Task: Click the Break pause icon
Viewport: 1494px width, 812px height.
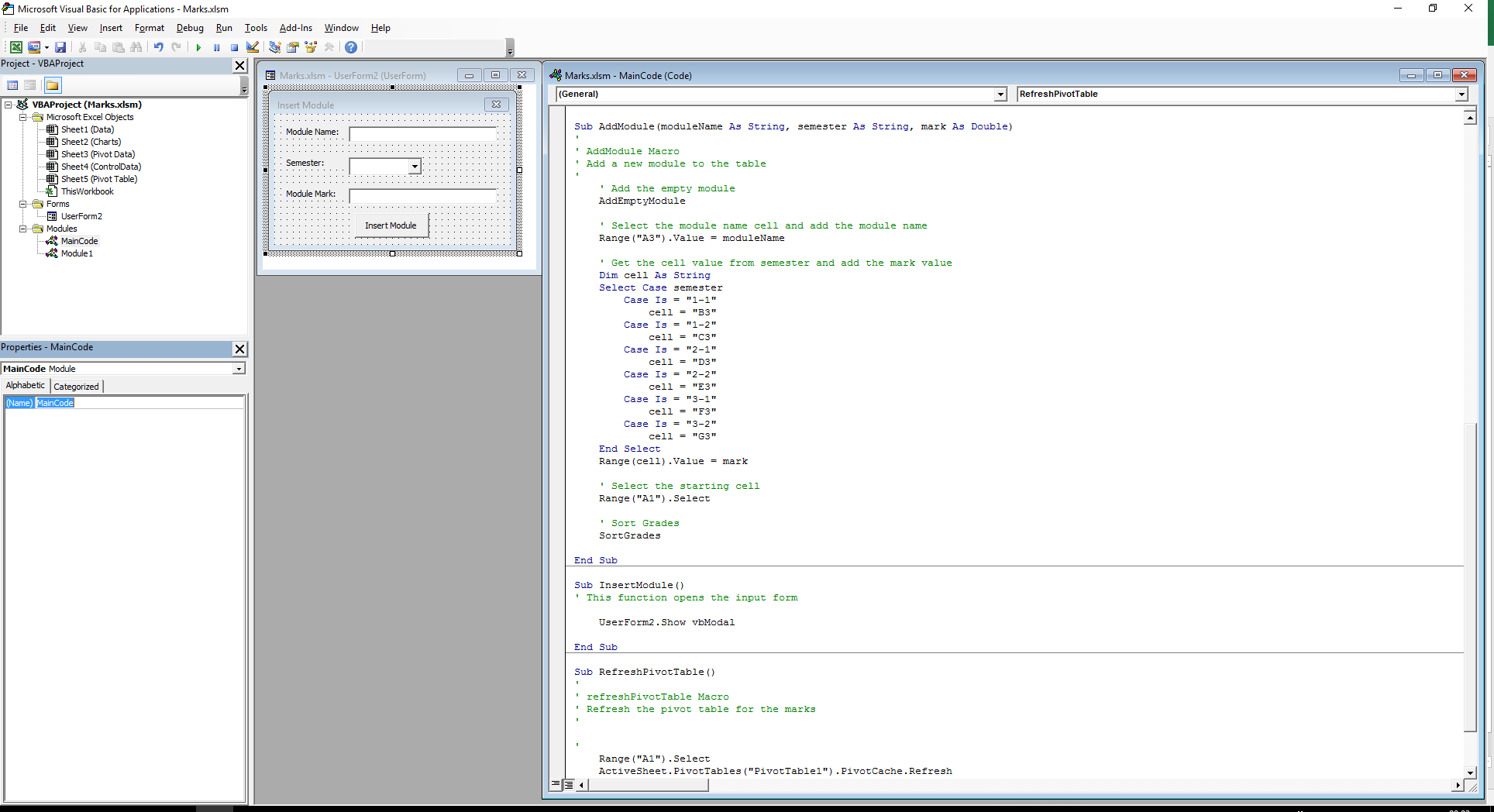Action: pos(216,47)
